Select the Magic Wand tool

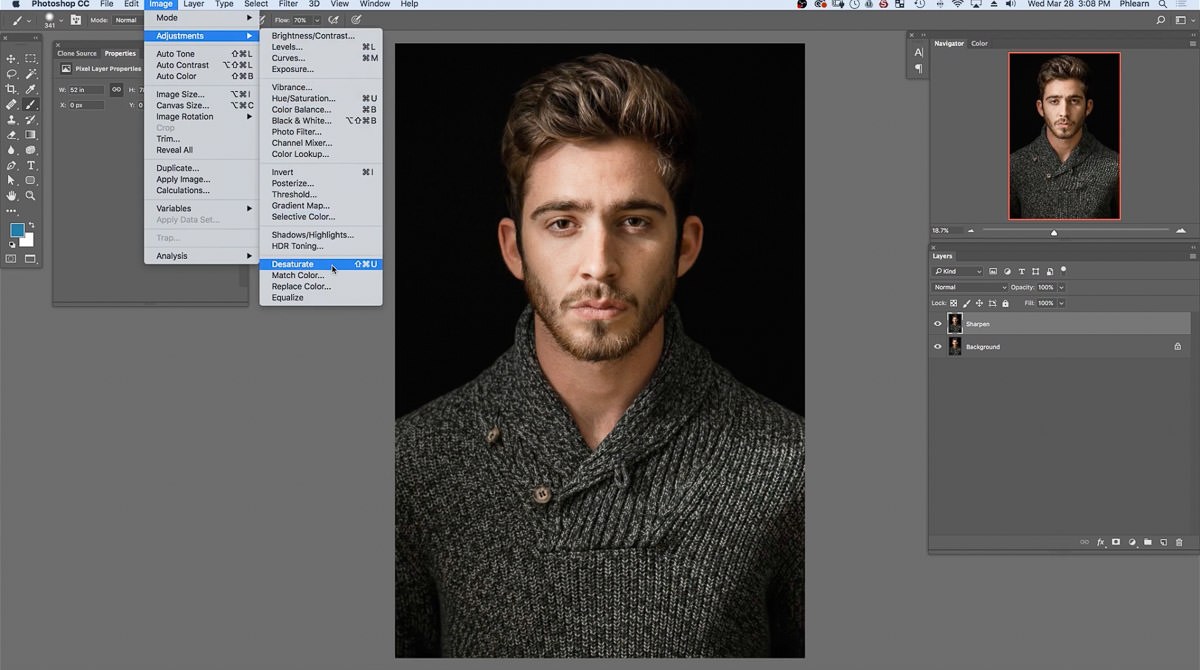(31, 74)
